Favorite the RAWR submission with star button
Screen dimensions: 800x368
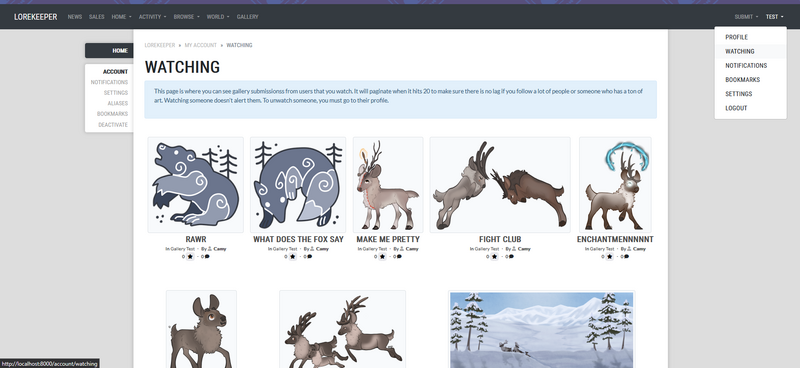coord(190,257)
